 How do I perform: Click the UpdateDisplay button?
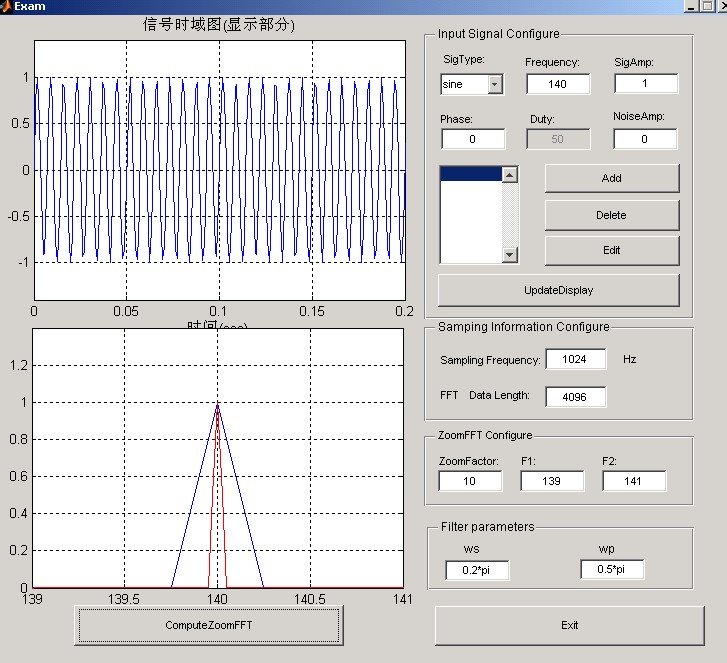coord(558,290)
